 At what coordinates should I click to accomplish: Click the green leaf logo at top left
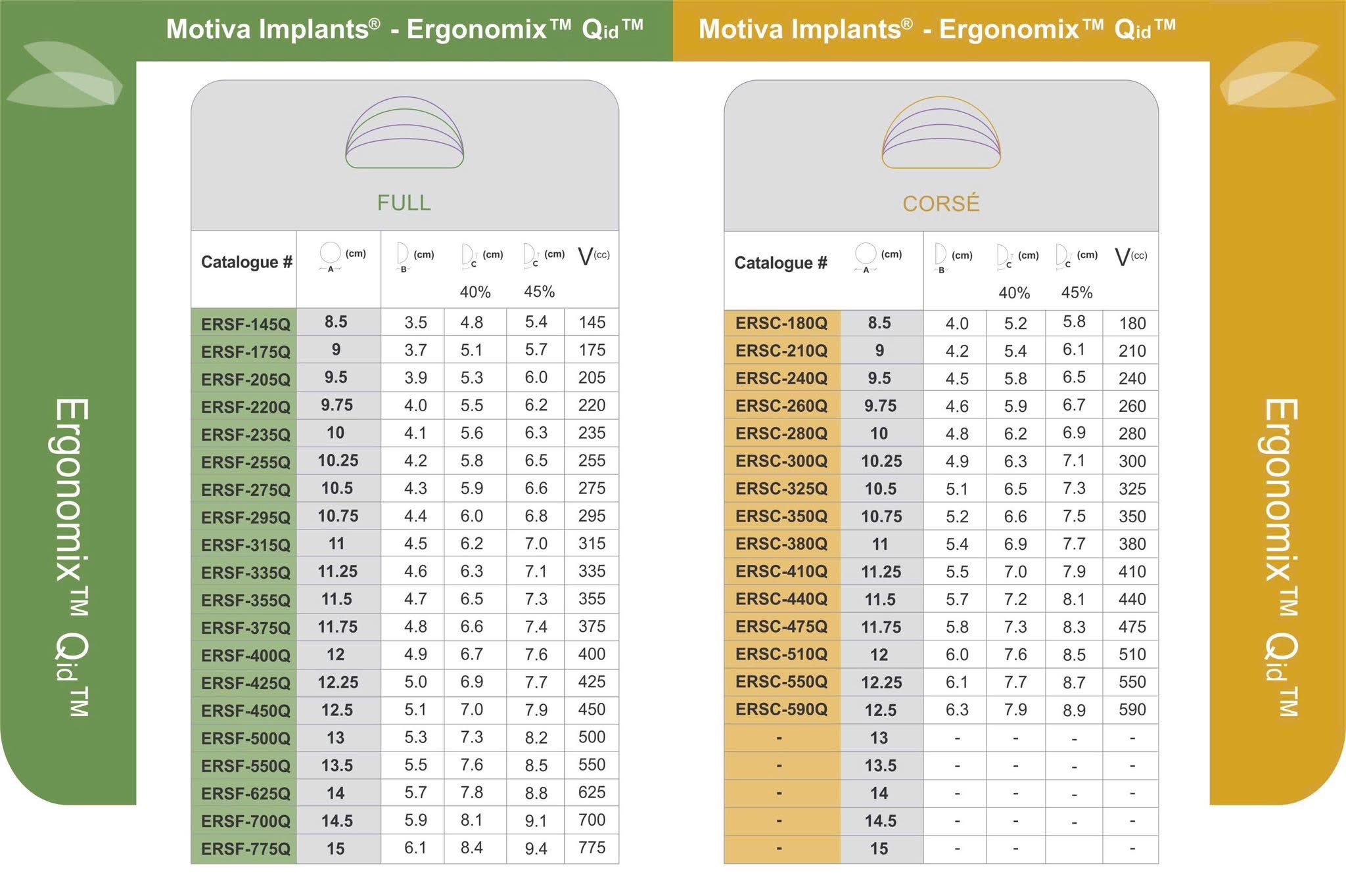click(64, 74)
